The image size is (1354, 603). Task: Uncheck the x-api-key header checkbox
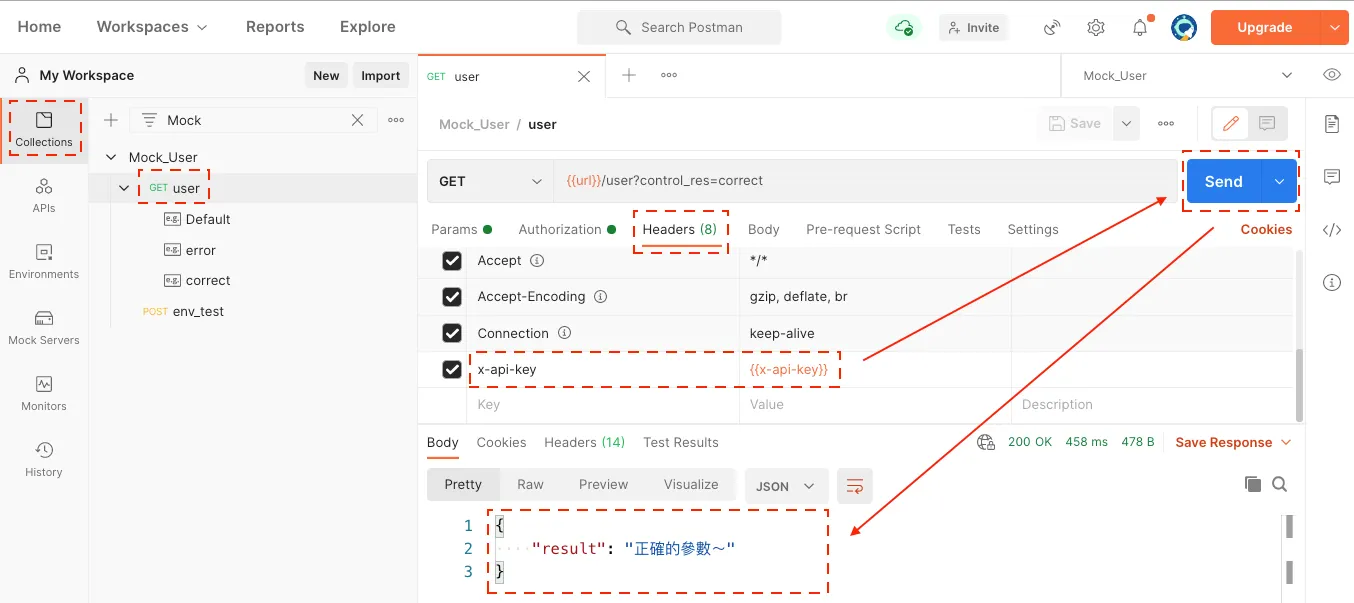(x=452, y=370)
